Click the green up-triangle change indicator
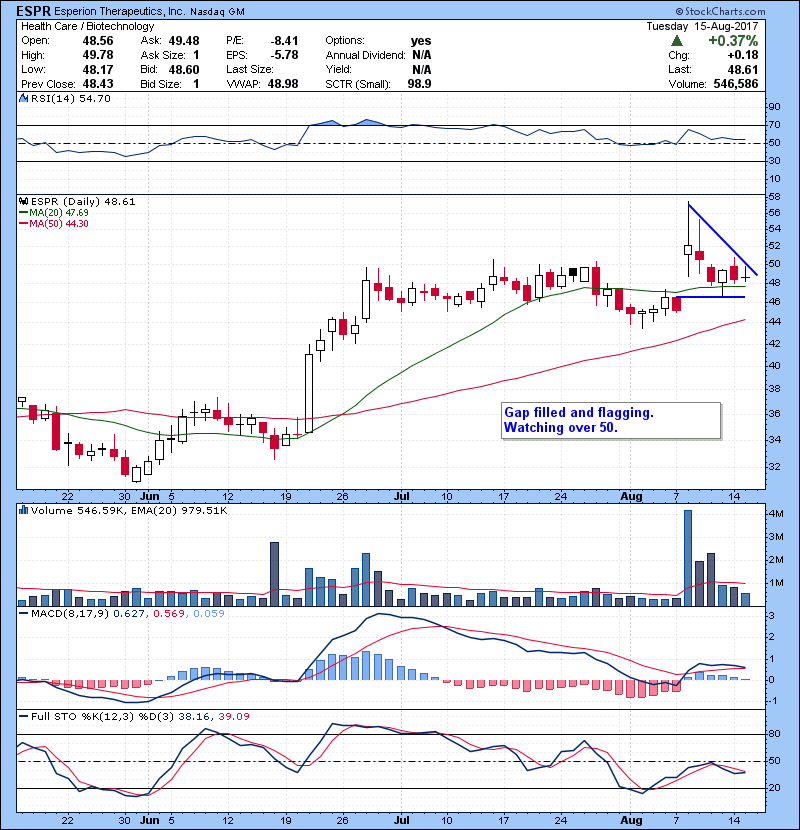Viewport: 800px width, 830px height. click(x=676, y=41)
